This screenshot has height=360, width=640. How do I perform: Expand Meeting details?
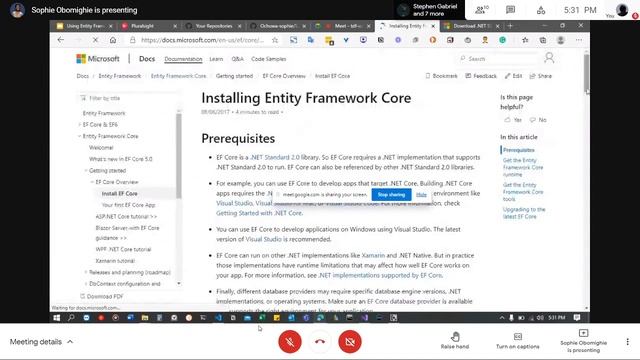point(41,342)
